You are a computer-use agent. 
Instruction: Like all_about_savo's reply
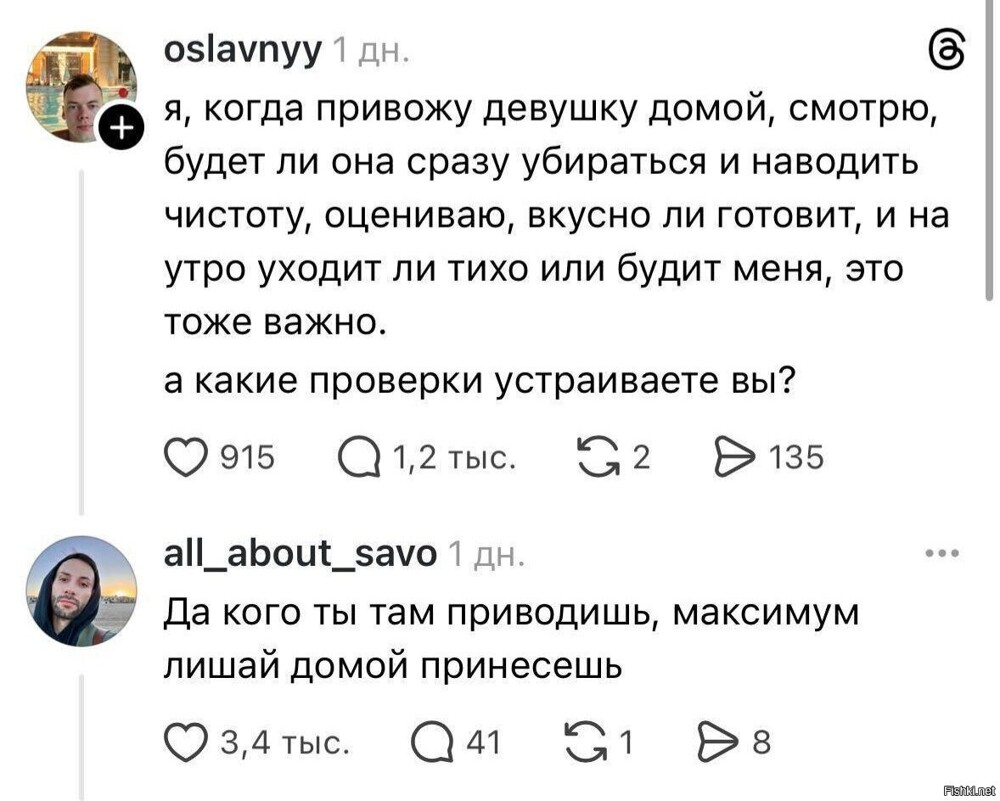click(x=186, y=742)
